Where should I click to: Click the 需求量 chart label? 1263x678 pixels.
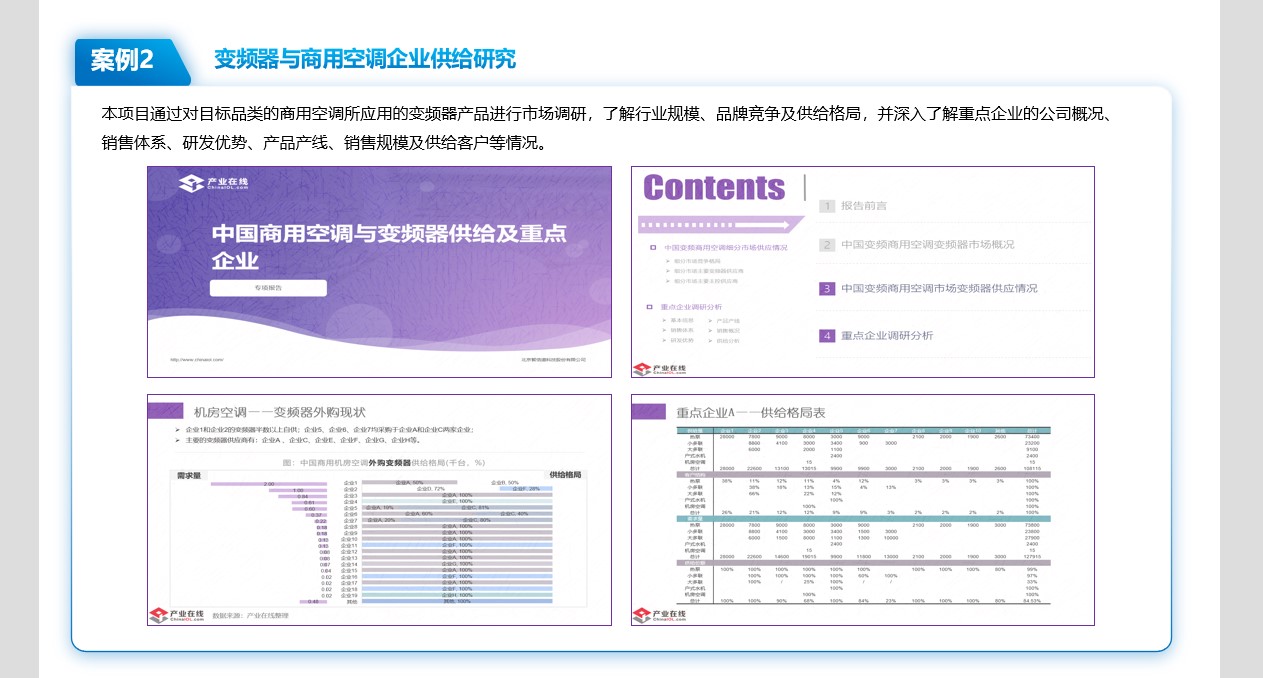coord(190,474)
